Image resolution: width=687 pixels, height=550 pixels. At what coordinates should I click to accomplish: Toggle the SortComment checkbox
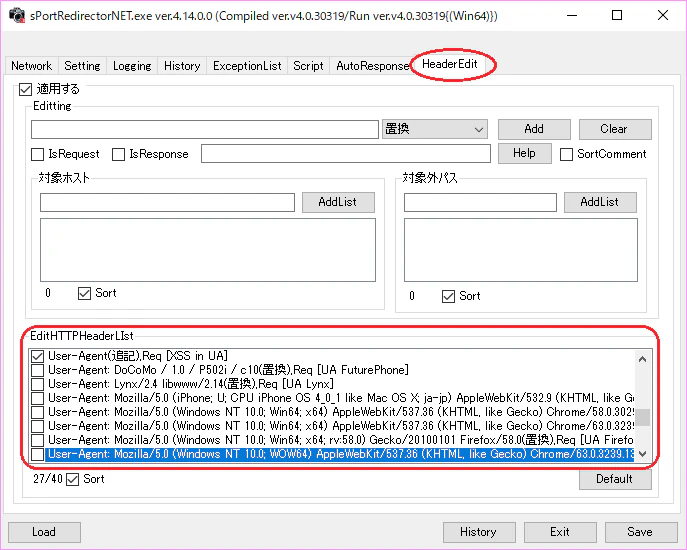pos(566,154)
